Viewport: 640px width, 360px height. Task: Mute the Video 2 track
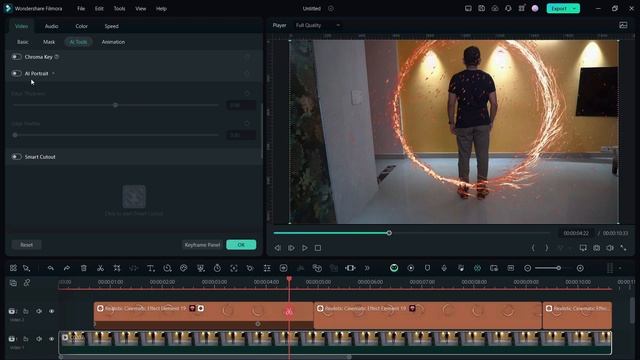(x=39, y=311)
